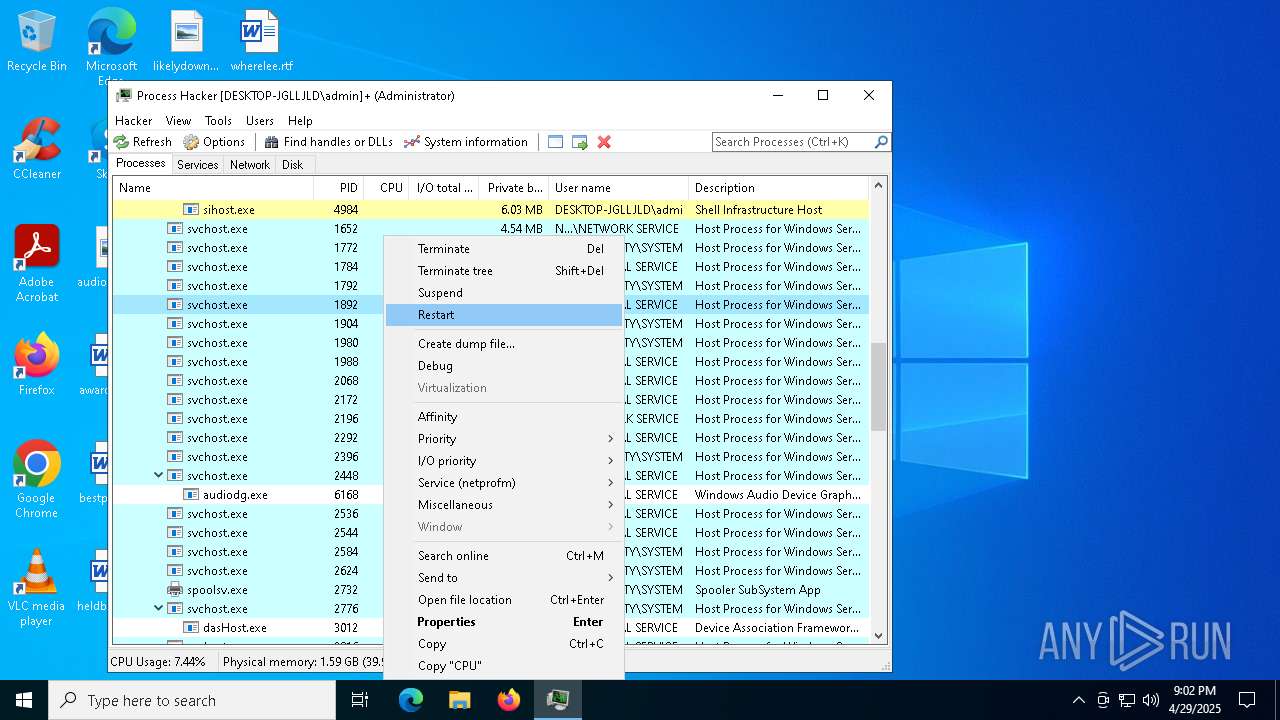This screenshot has height=720, width=1280.
Task: Open the CCleaner desktop icon
Action: tap(37, 149)
